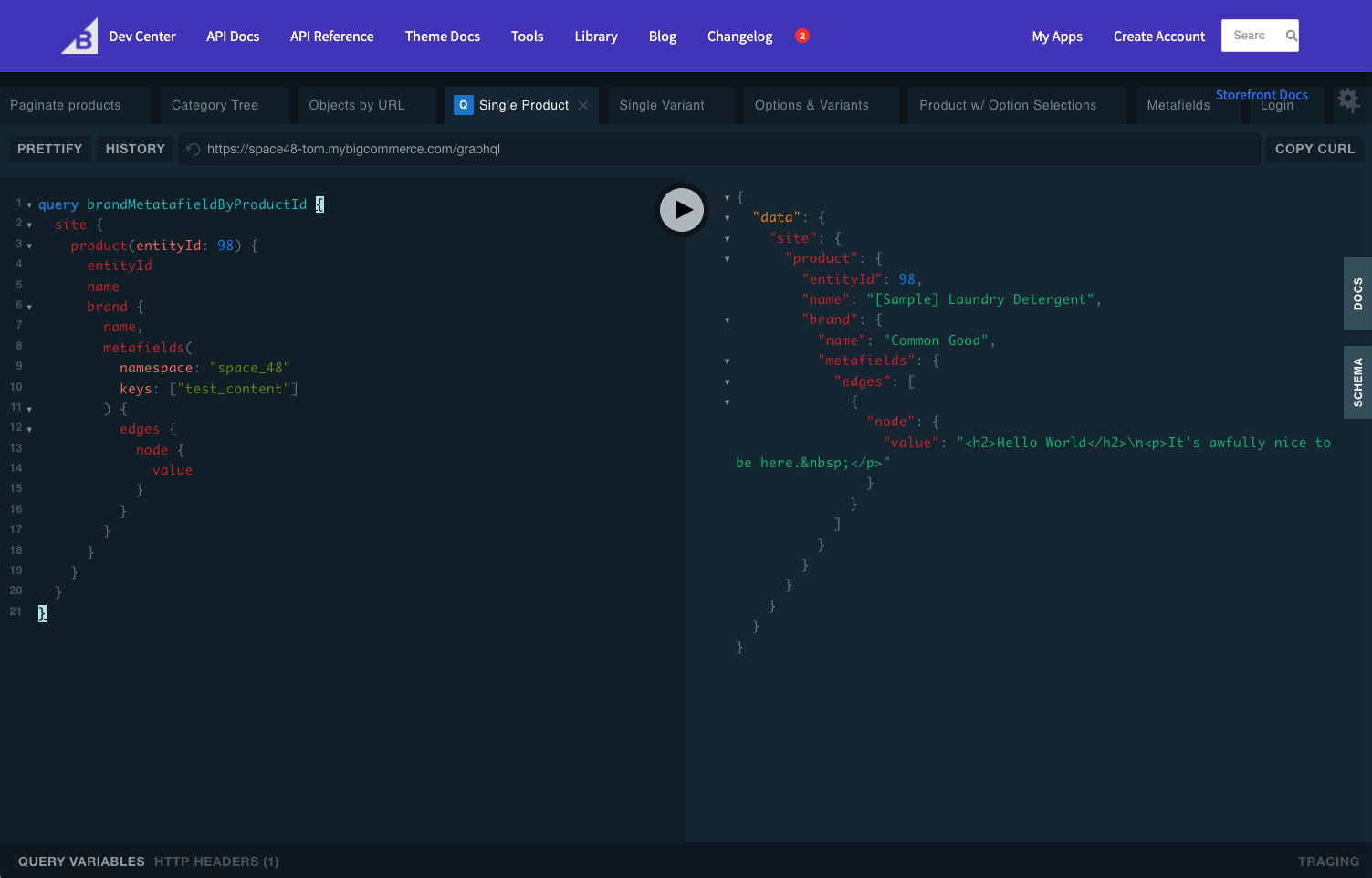This screenshot has width=1372, height=878.
Task: Open Theme Docs navigation link
Action: pos(443,37)
